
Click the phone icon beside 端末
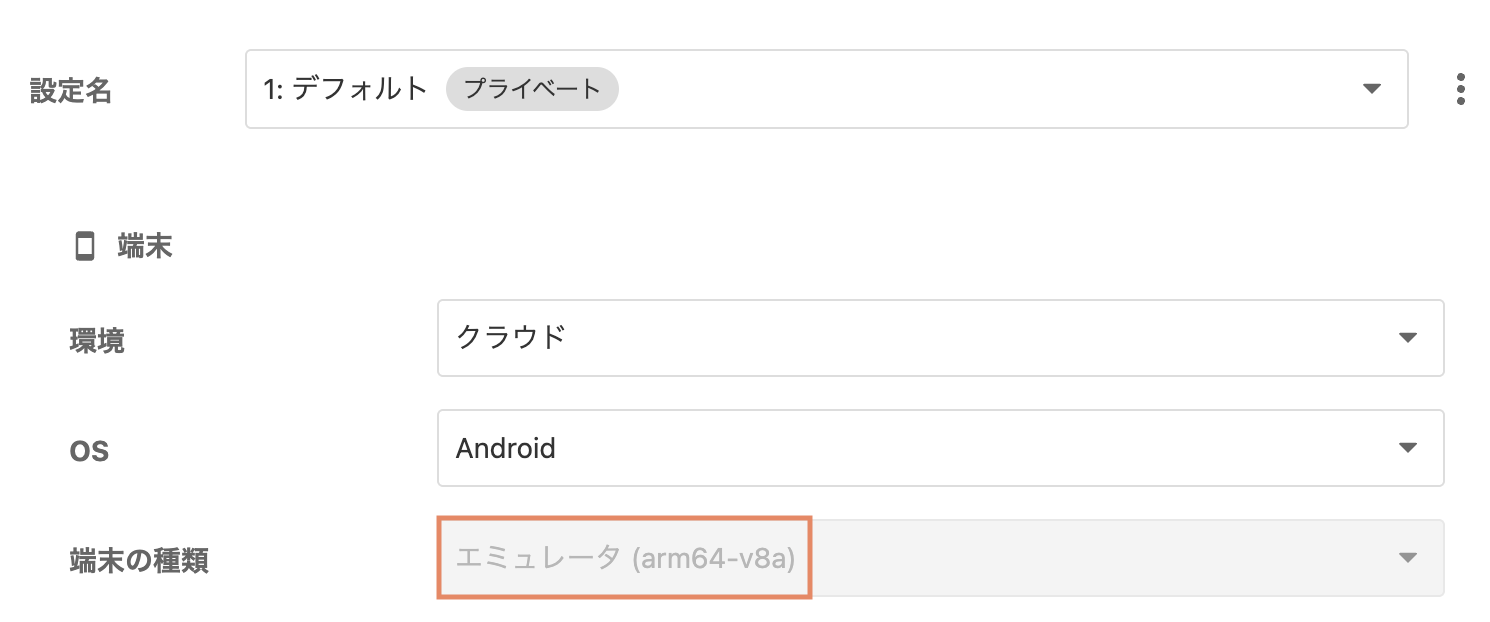(x=85, y=246)
